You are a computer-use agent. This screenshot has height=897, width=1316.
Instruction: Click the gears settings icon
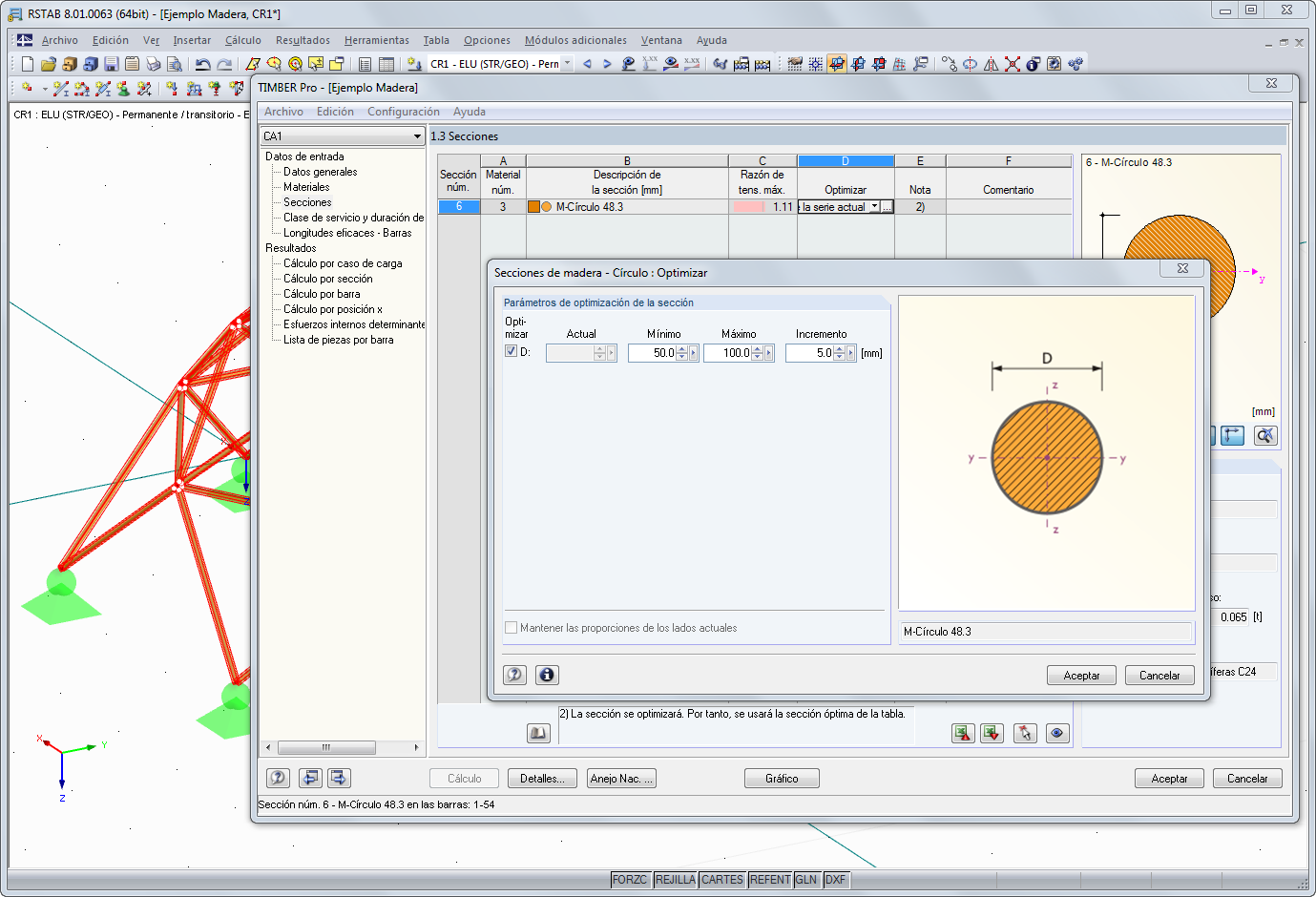1076,64
